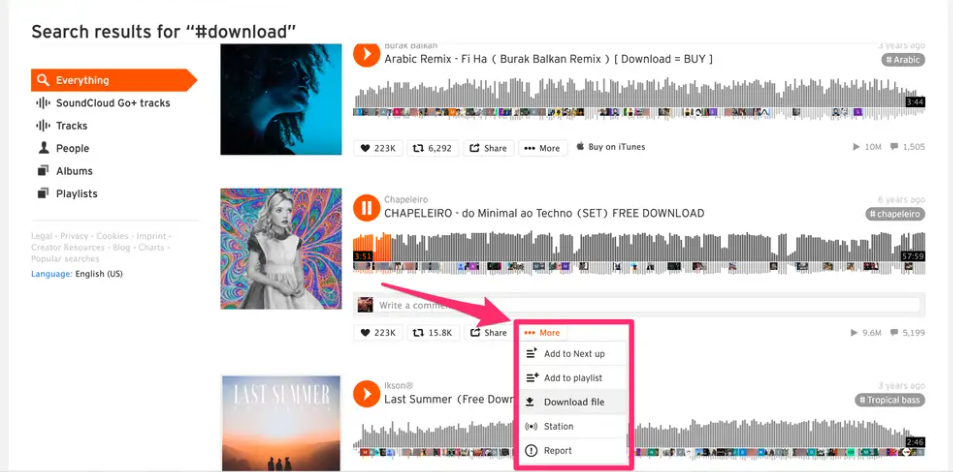Like the CHAPELEIRO track with heart 223K
Image resolution: width=953 pixels, height=472 pixels.
[377, 333]
